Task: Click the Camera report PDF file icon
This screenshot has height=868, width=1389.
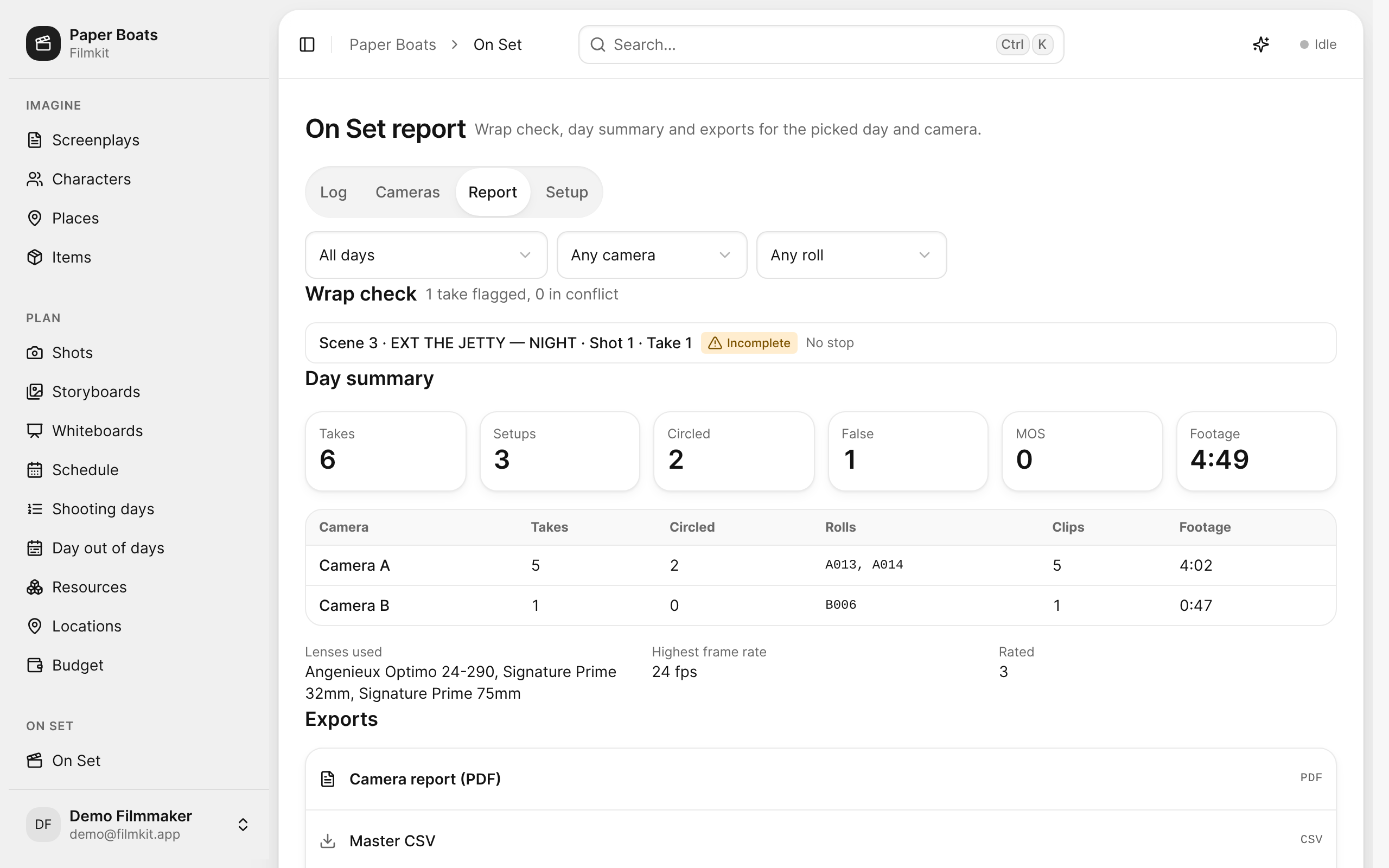Action: (x=327, y=779)
